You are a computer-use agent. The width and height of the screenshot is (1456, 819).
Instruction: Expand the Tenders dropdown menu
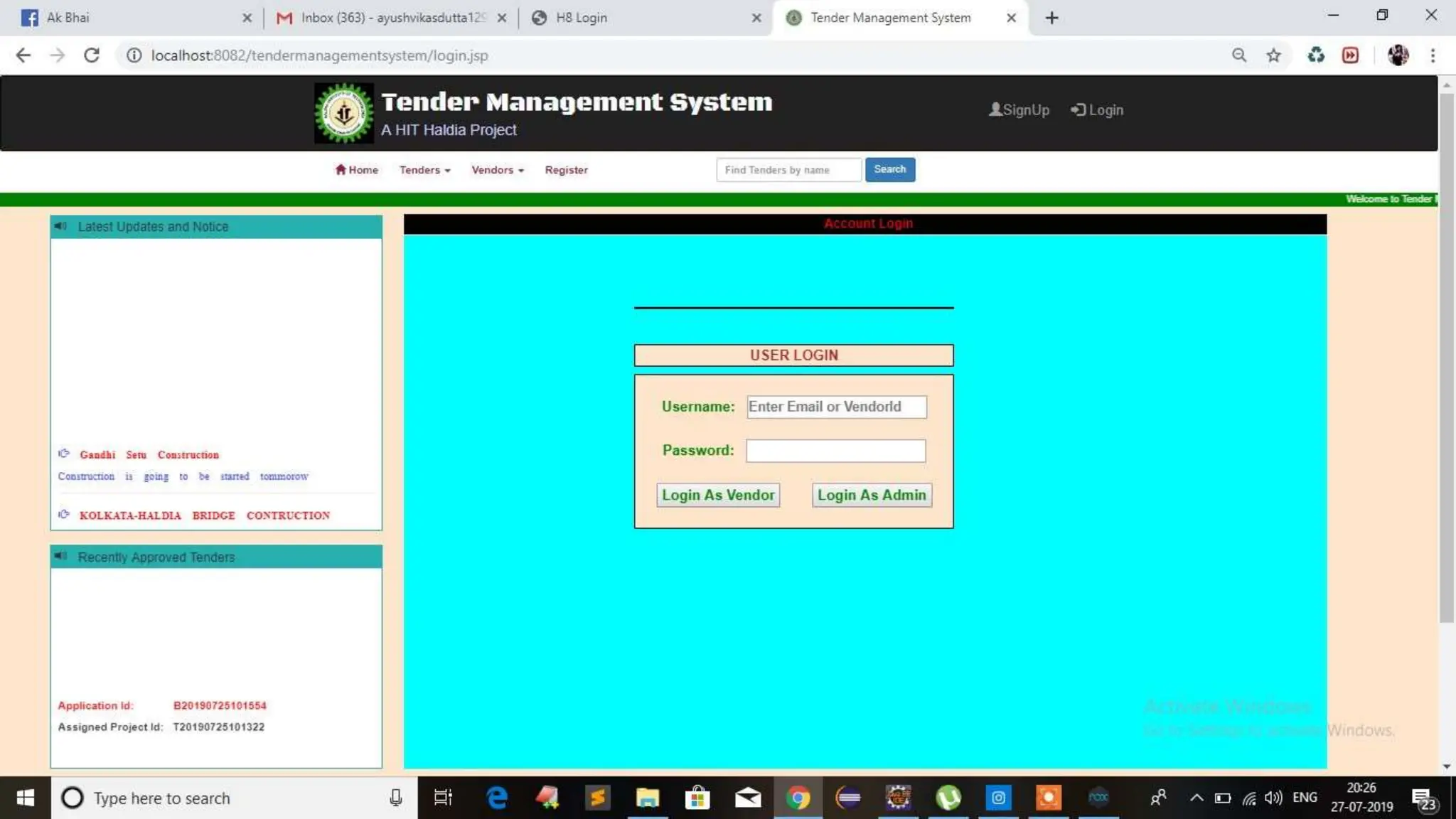coord(424,170)
